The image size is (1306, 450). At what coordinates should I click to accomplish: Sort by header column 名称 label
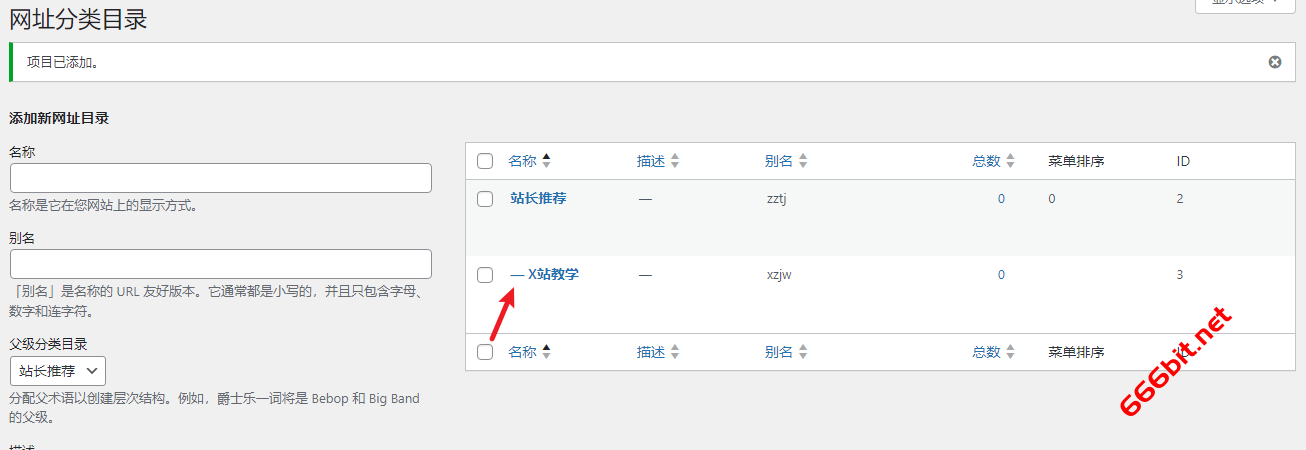(522, 161)
